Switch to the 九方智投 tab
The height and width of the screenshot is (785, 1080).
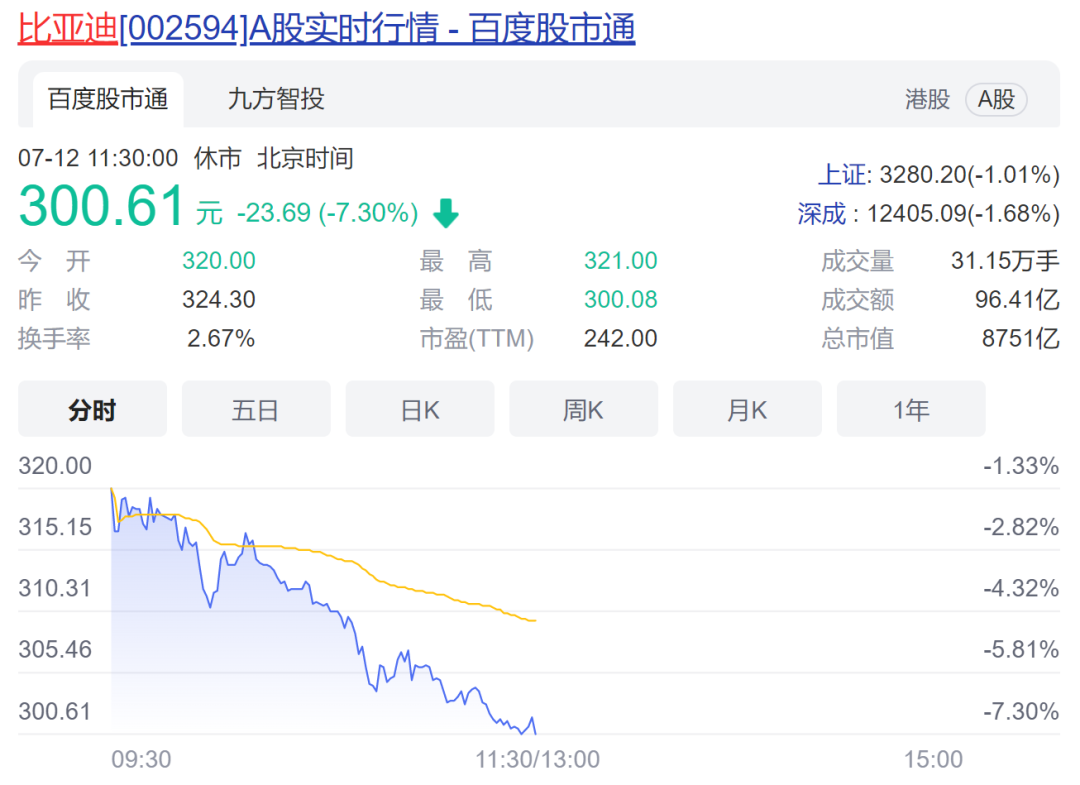276,99
